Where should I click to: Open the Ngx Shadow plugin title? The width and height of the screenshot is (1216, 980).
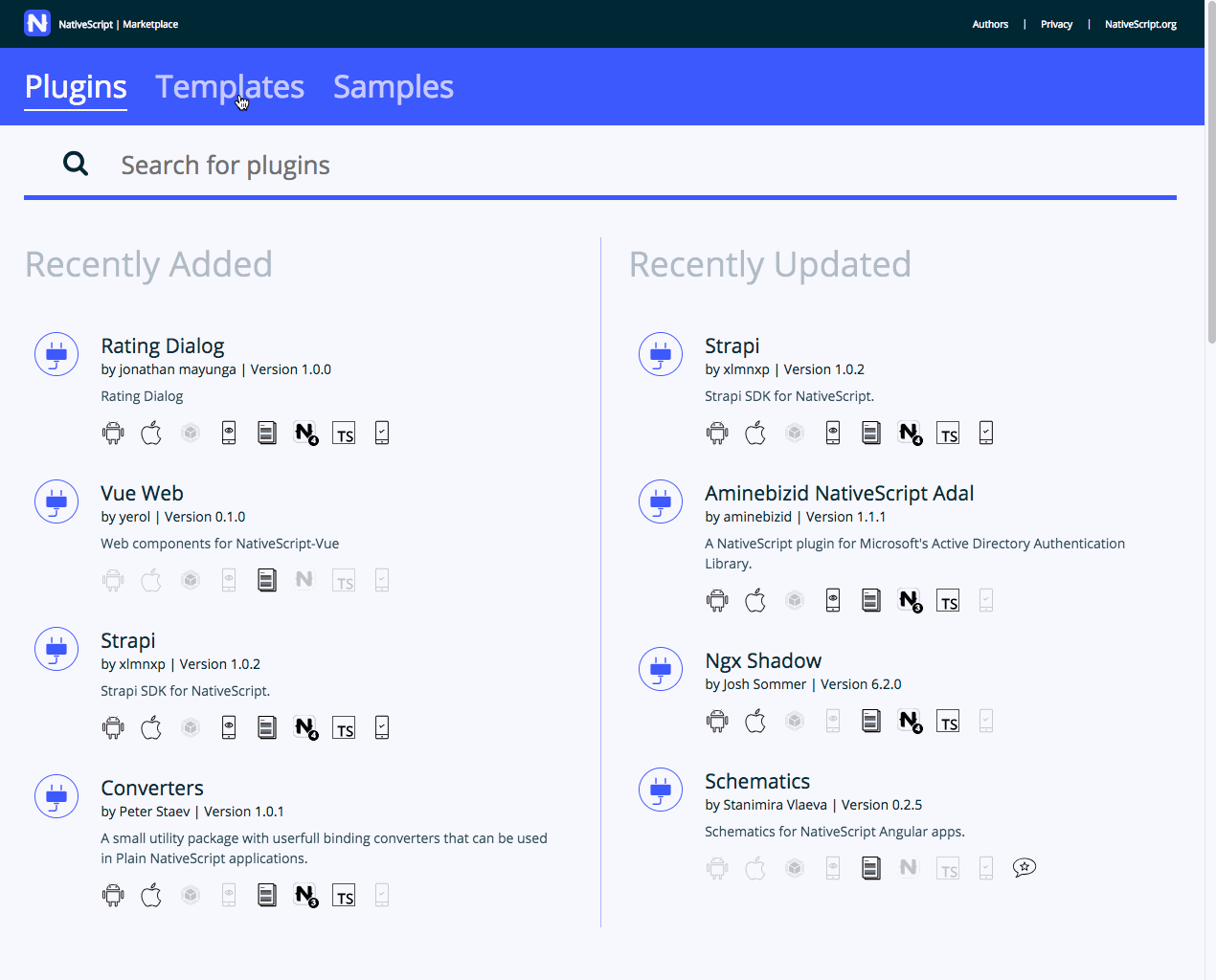763,660
